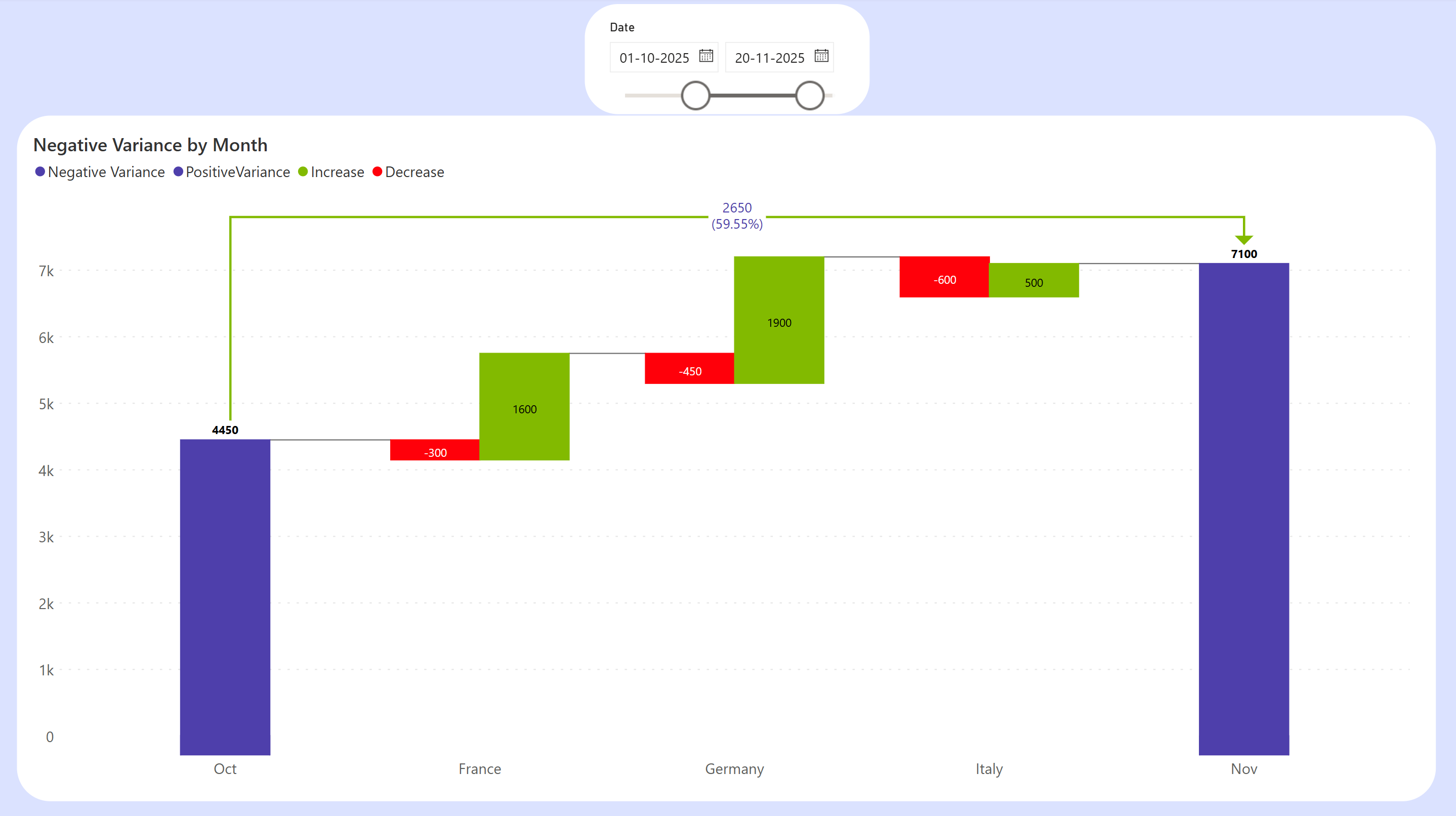Click the right date slider handle

[x=809, y=96]
